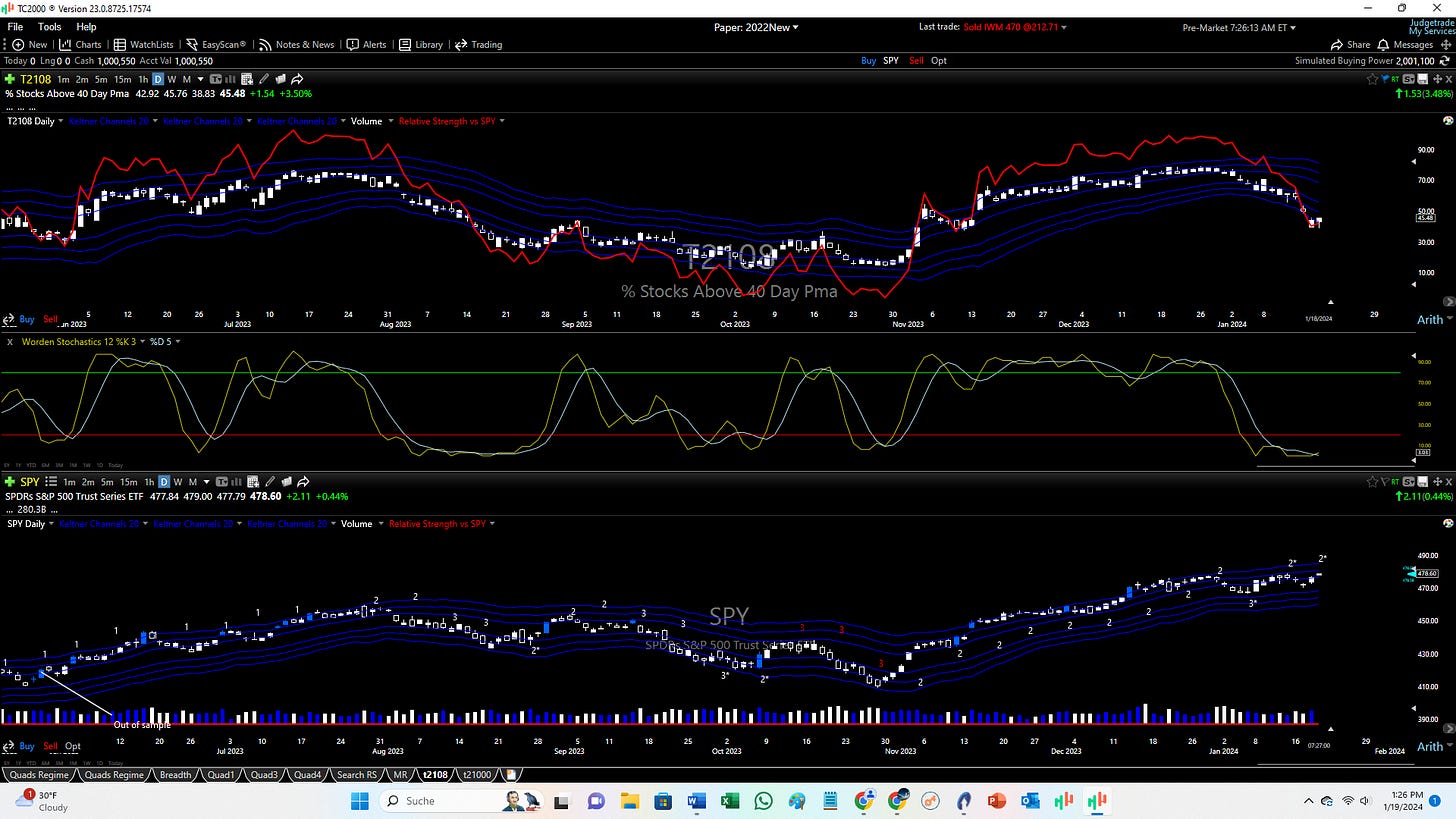Open the Library
1456x819 pixels.
click(420, 44)
